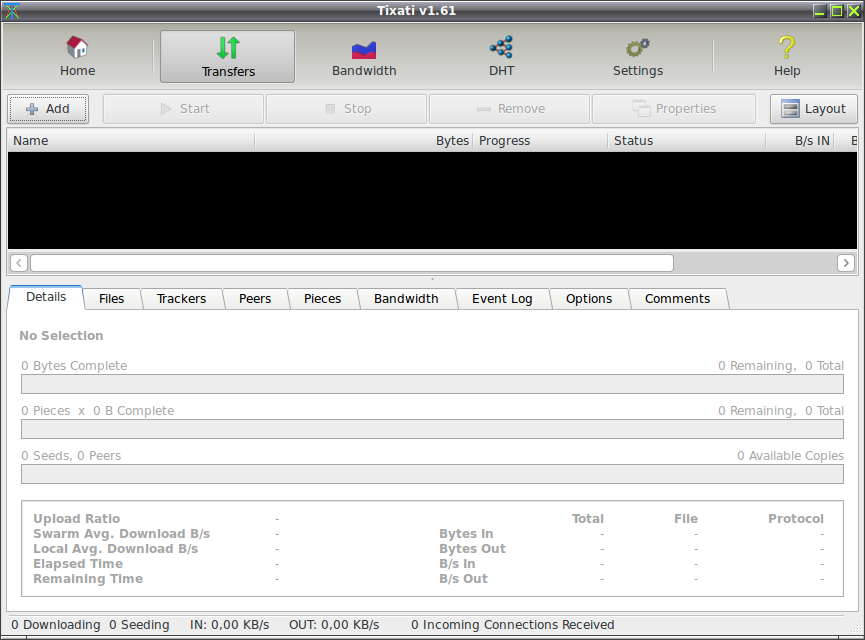The width and height of the screenshot is (865, 640).
Task: Sort transfers by B/s IN column
Action: [x=800, y=141]
